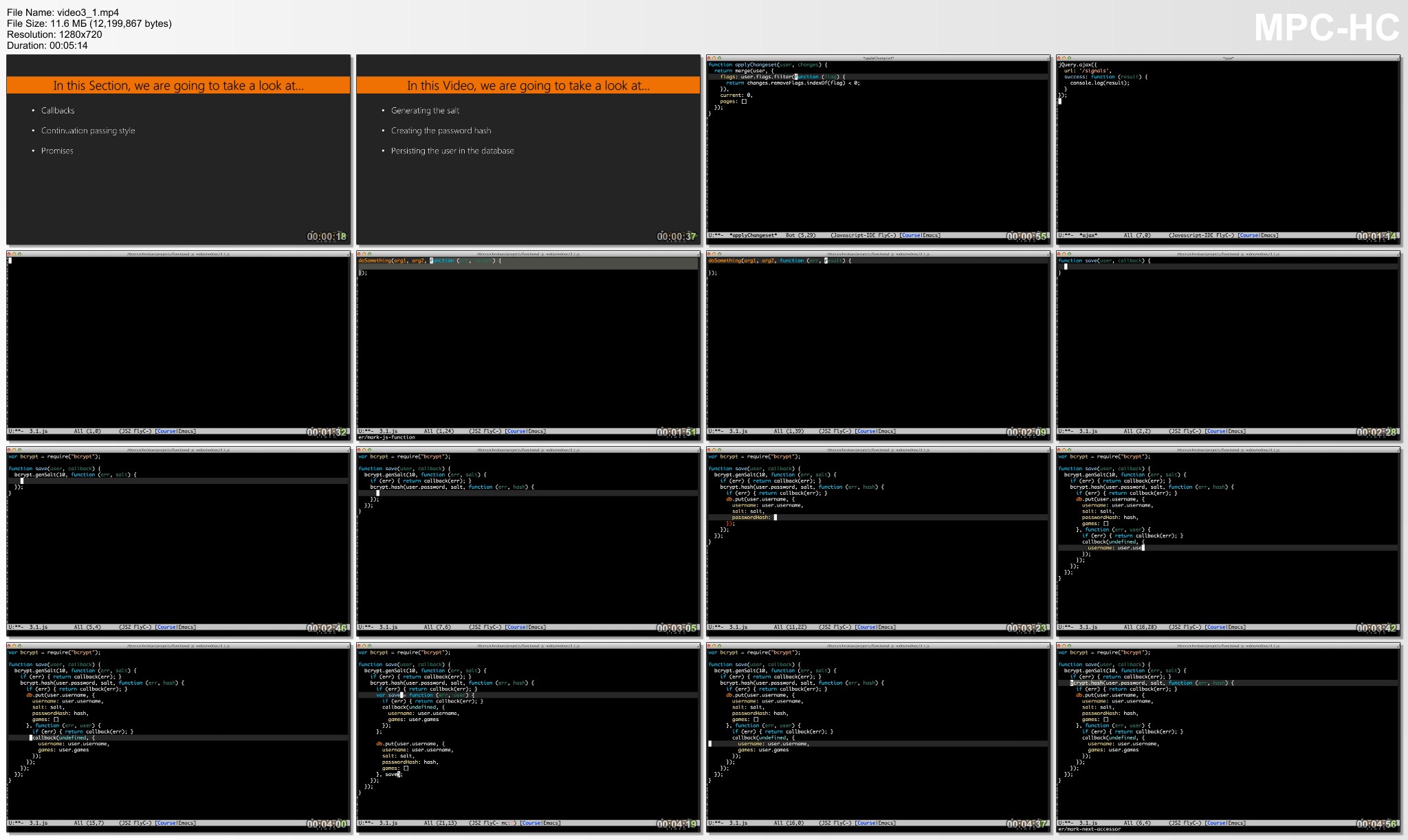The width and height of the screenshot is (1408, 840).
Task: Select the 'Callbacks' bullet
Action: pos(58,111)
